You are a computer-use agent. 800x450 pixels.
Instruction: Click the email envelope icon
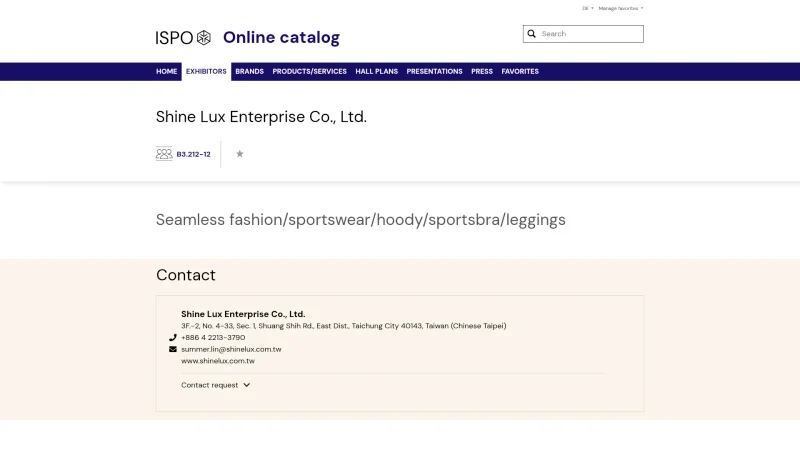pos(172,349)
